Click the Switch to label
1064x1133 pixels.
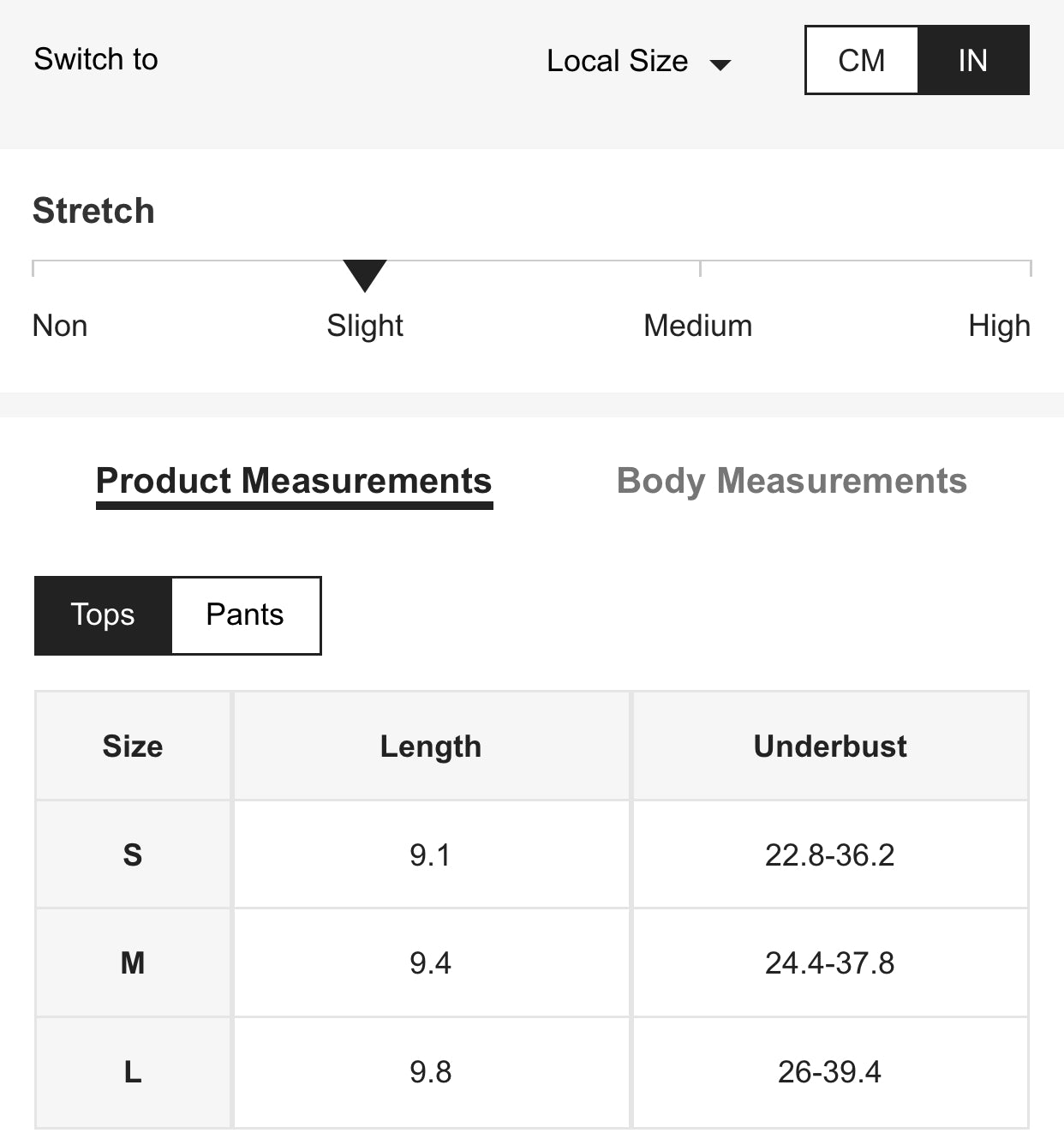pos(95,59)
